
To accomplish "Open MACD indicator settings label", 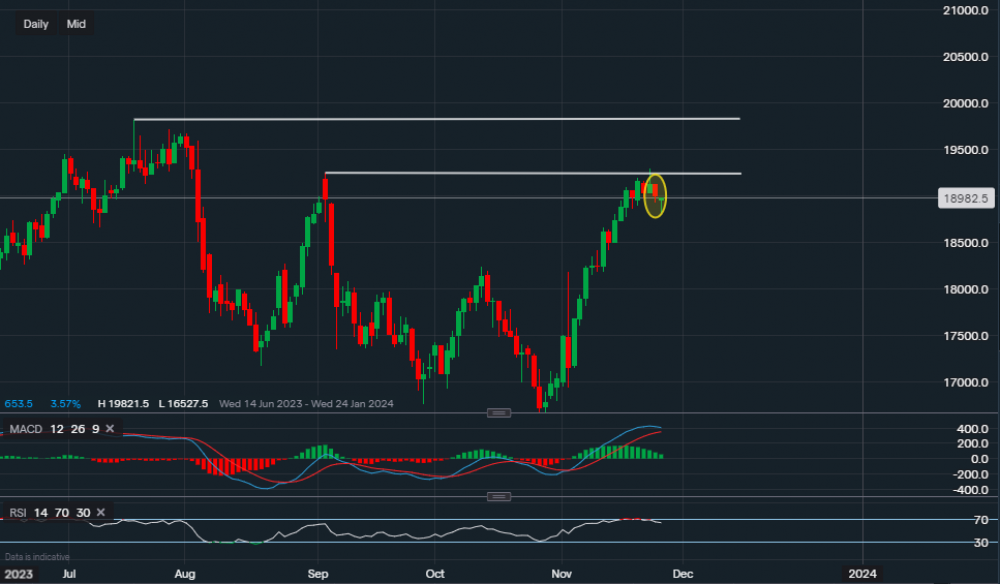I will [x=24, y=429].
